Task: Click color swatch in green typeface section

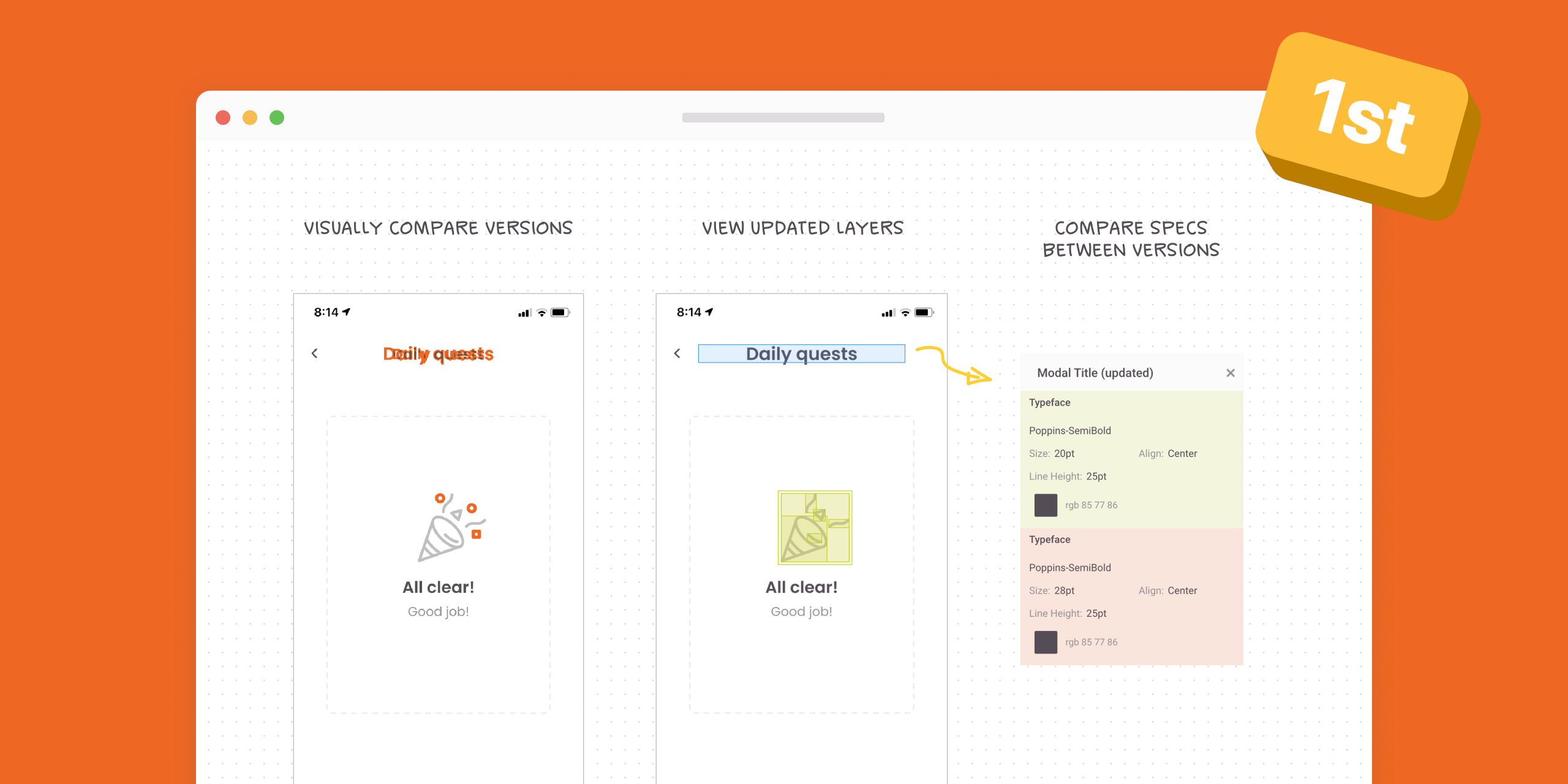Action: (1046, 505)
